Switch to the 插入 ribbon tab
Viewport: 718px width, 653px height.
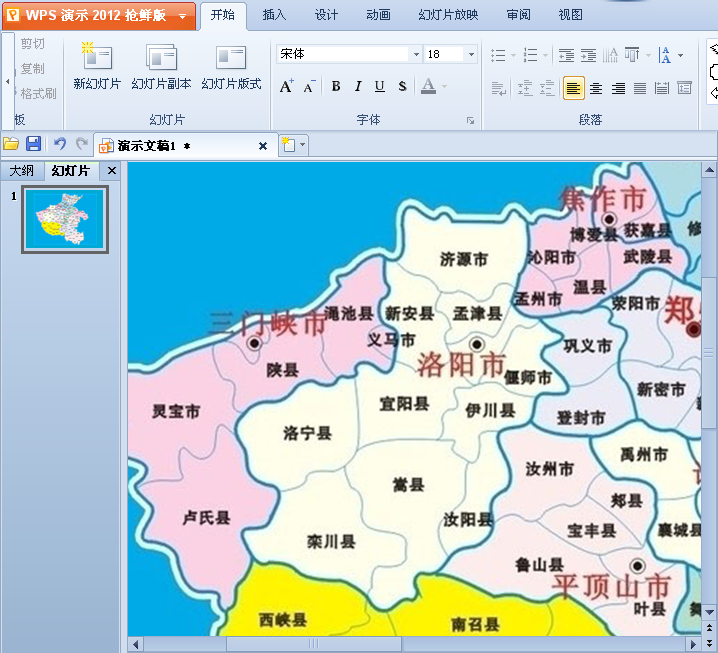pos(274,15)
